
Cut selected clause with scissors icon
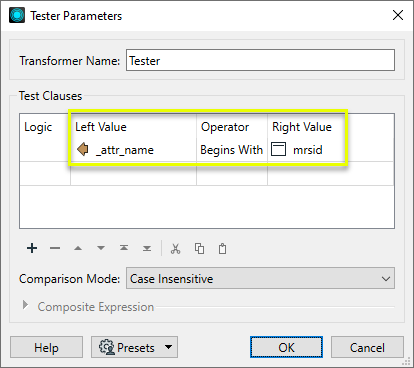click(176, 249)
